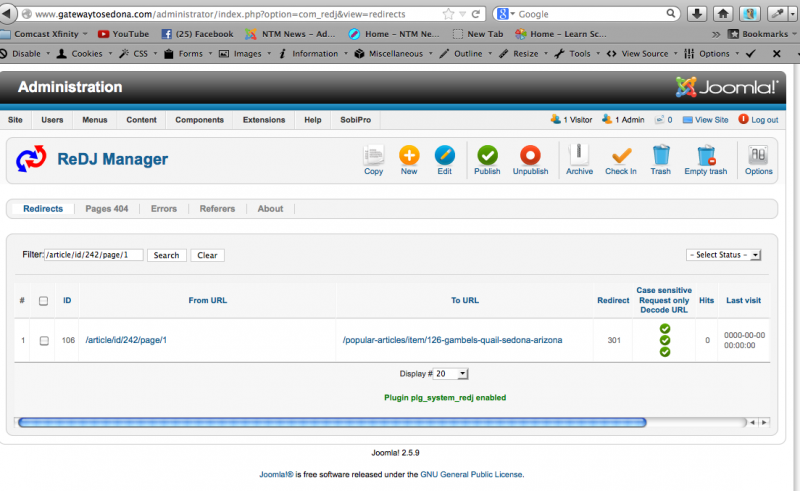
Task: Click the Joomla! logo
Action: pos(727,87)
